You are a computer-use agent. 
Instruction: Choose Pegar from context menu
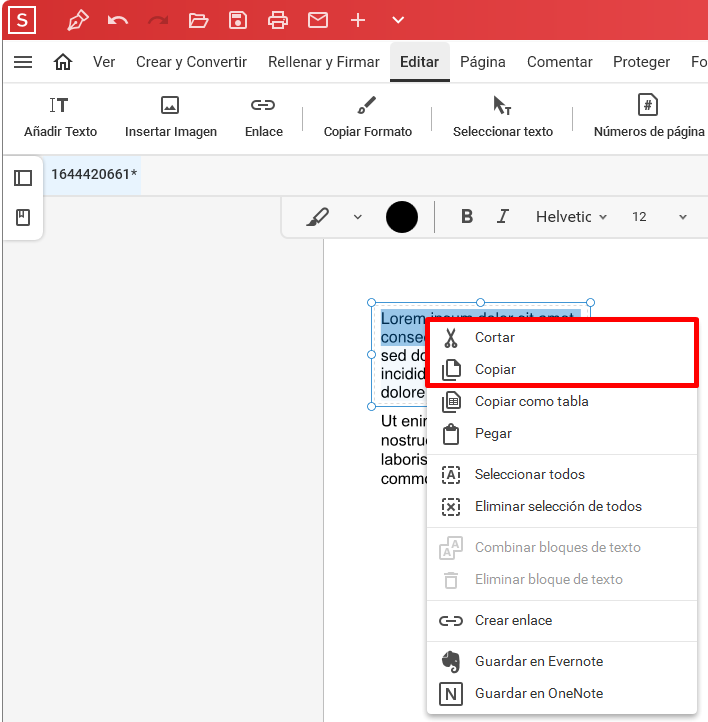point(562,434)
